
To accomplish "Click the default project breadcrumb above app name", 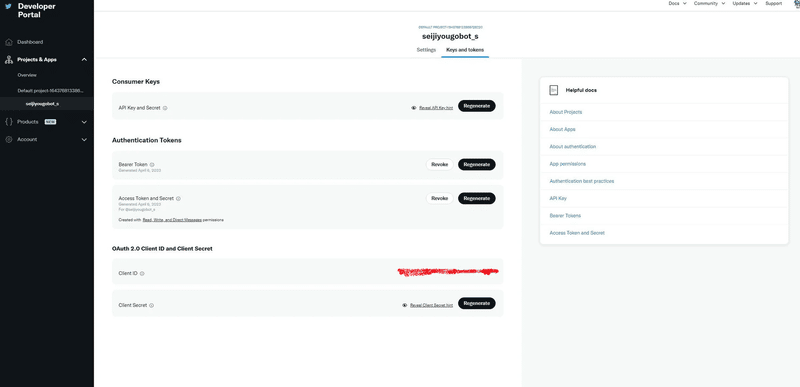I will [450, 27].
